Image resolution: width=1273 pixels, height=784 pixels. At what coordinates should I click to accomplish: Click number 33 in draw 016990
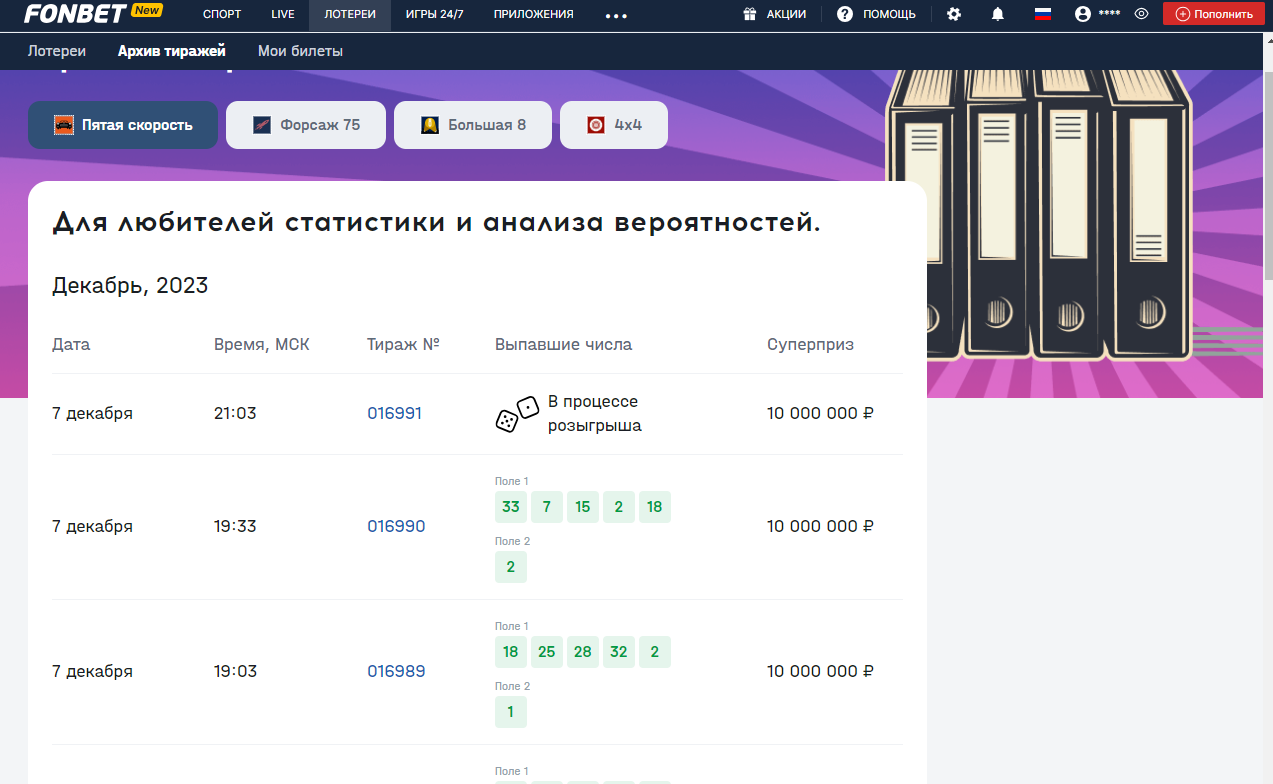(x=511, y=507)
